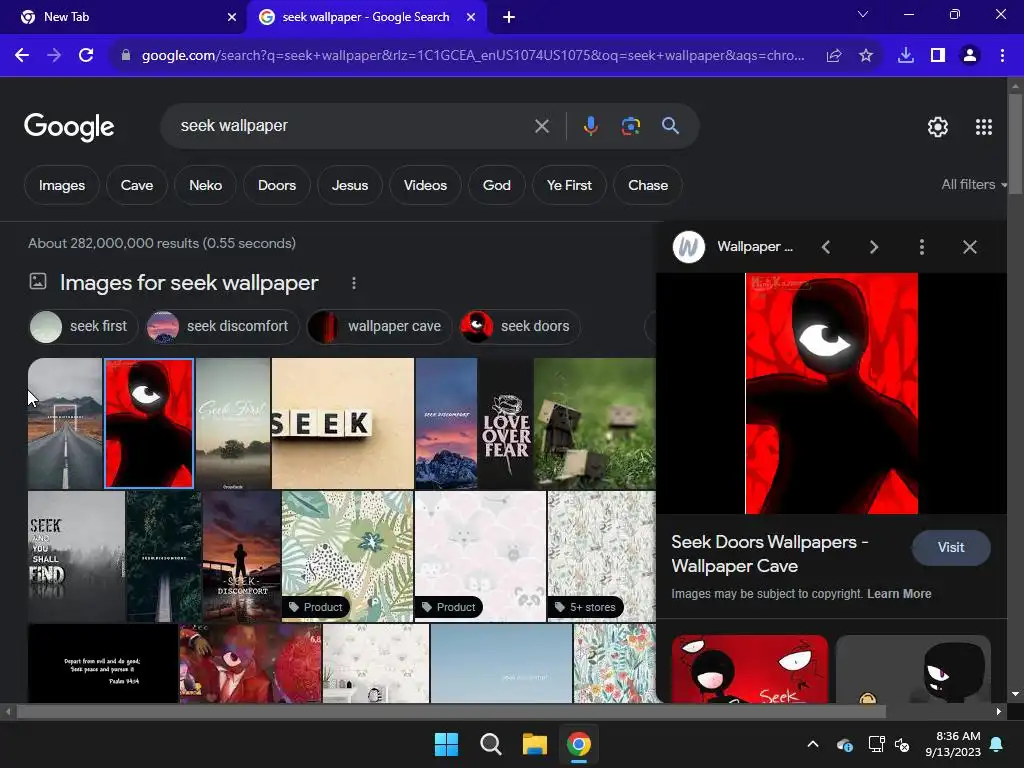
Task: Open the clock and date flyout
Action: 953,744
